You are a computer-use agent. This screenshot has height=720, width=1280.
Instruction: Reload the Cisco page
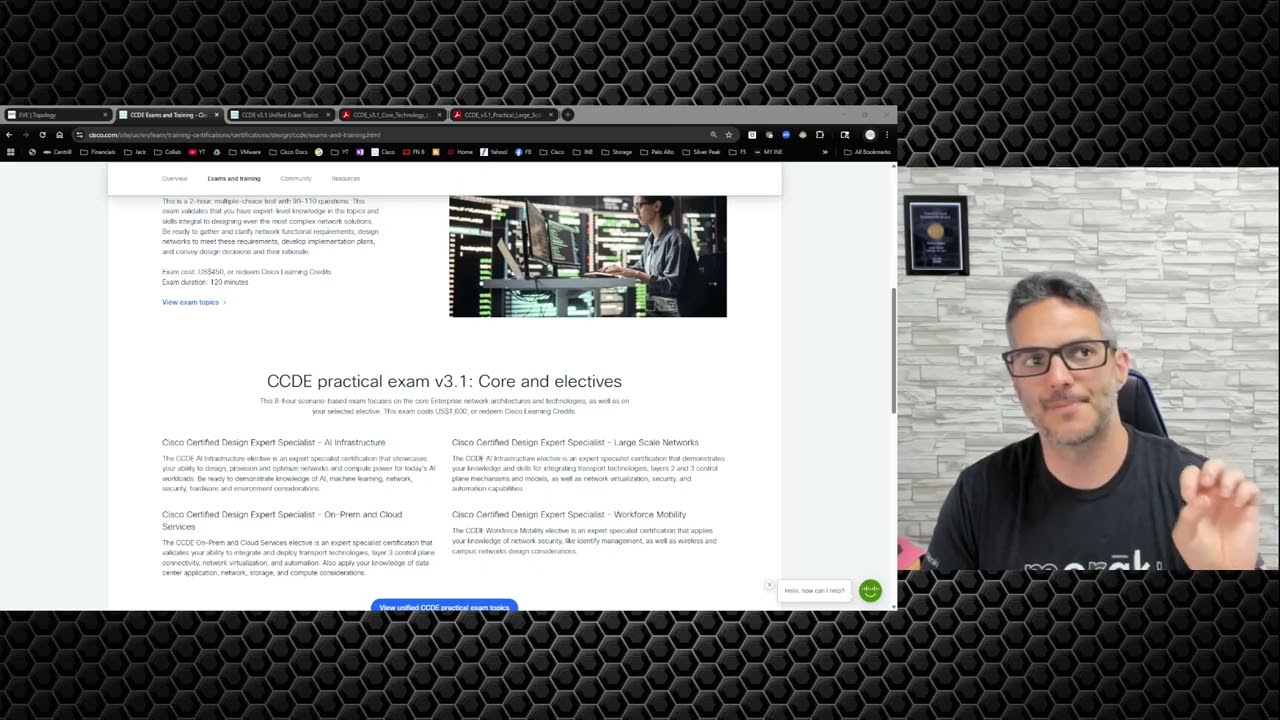42,135
